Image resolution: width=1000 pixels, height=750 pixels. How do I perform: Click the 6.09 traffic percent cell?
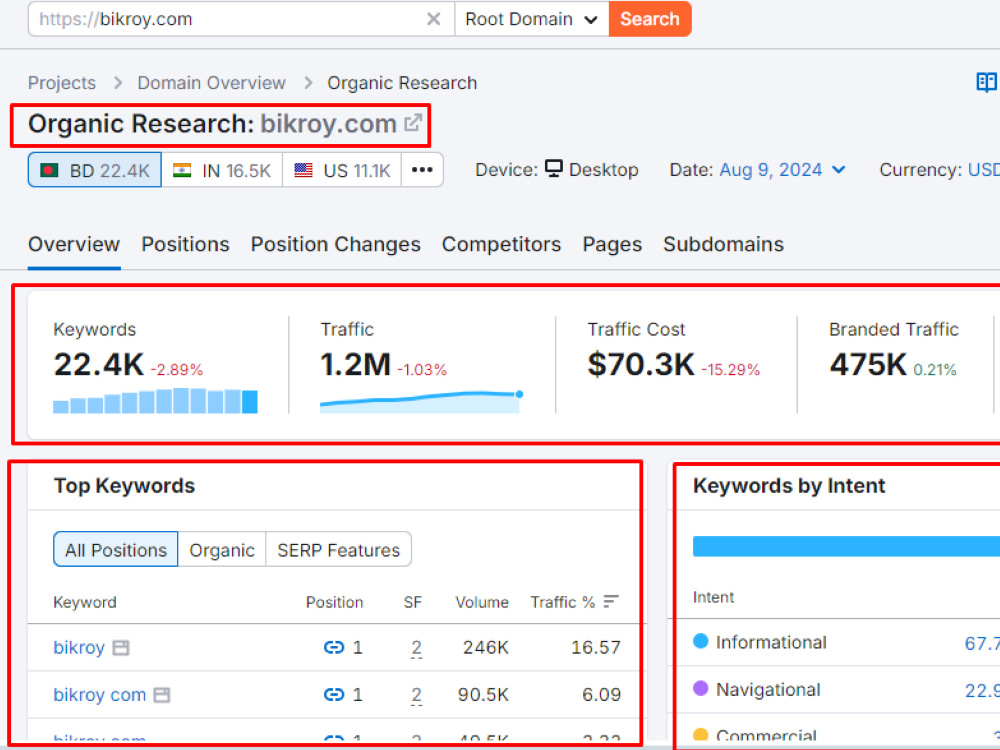[x=601, y=695]
